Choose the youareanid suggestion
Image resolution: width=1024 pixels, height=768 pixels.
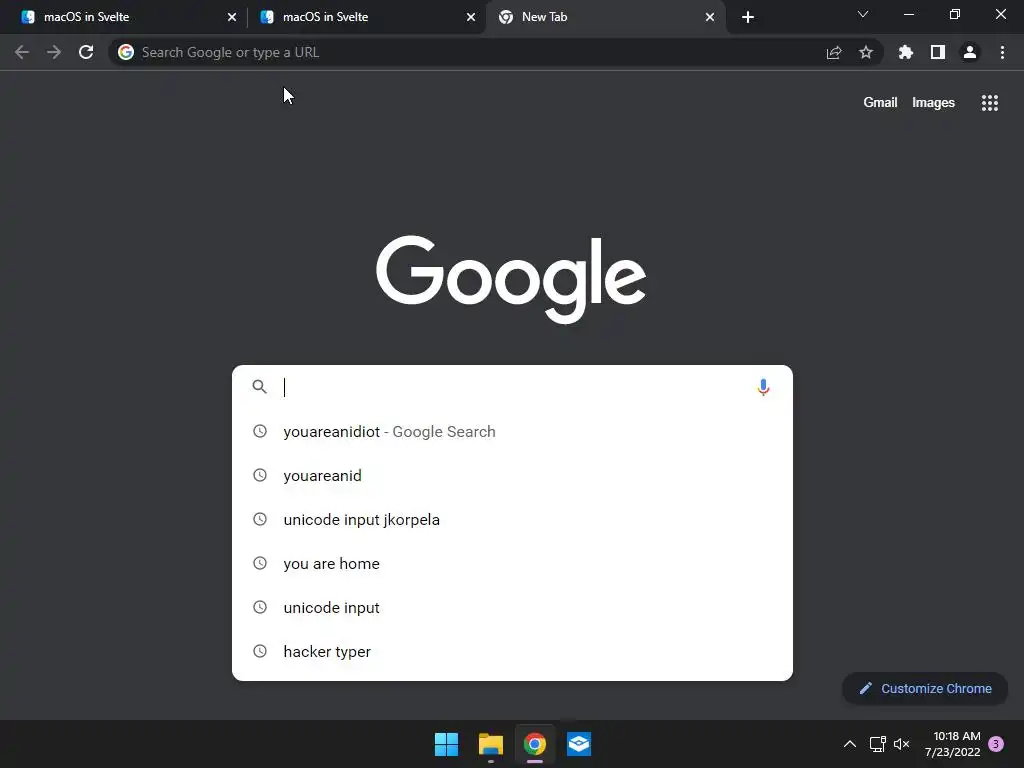pyautogui.click(x=513, y=475)
